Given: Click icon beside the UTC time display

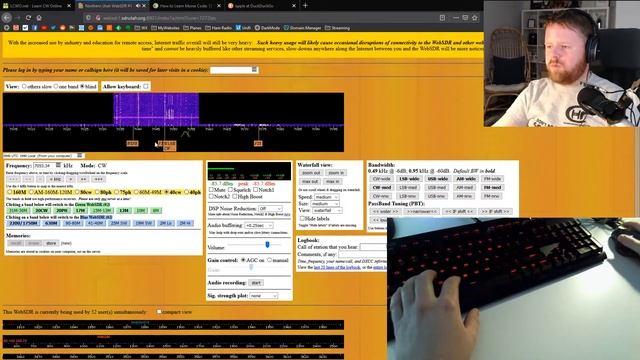Looking at the screenshot, I should point(80,156).
